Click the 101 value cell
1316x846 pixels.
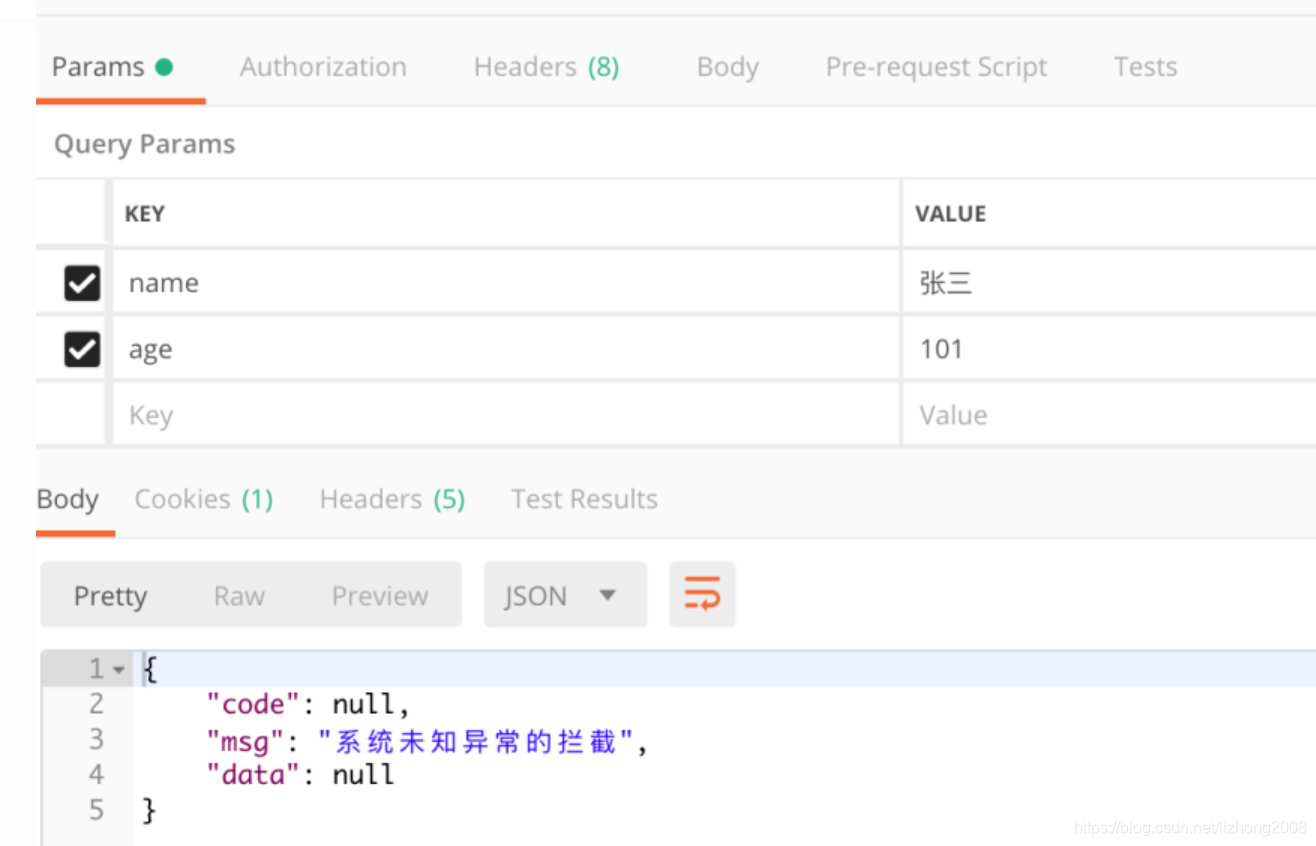click(1109, 349)
